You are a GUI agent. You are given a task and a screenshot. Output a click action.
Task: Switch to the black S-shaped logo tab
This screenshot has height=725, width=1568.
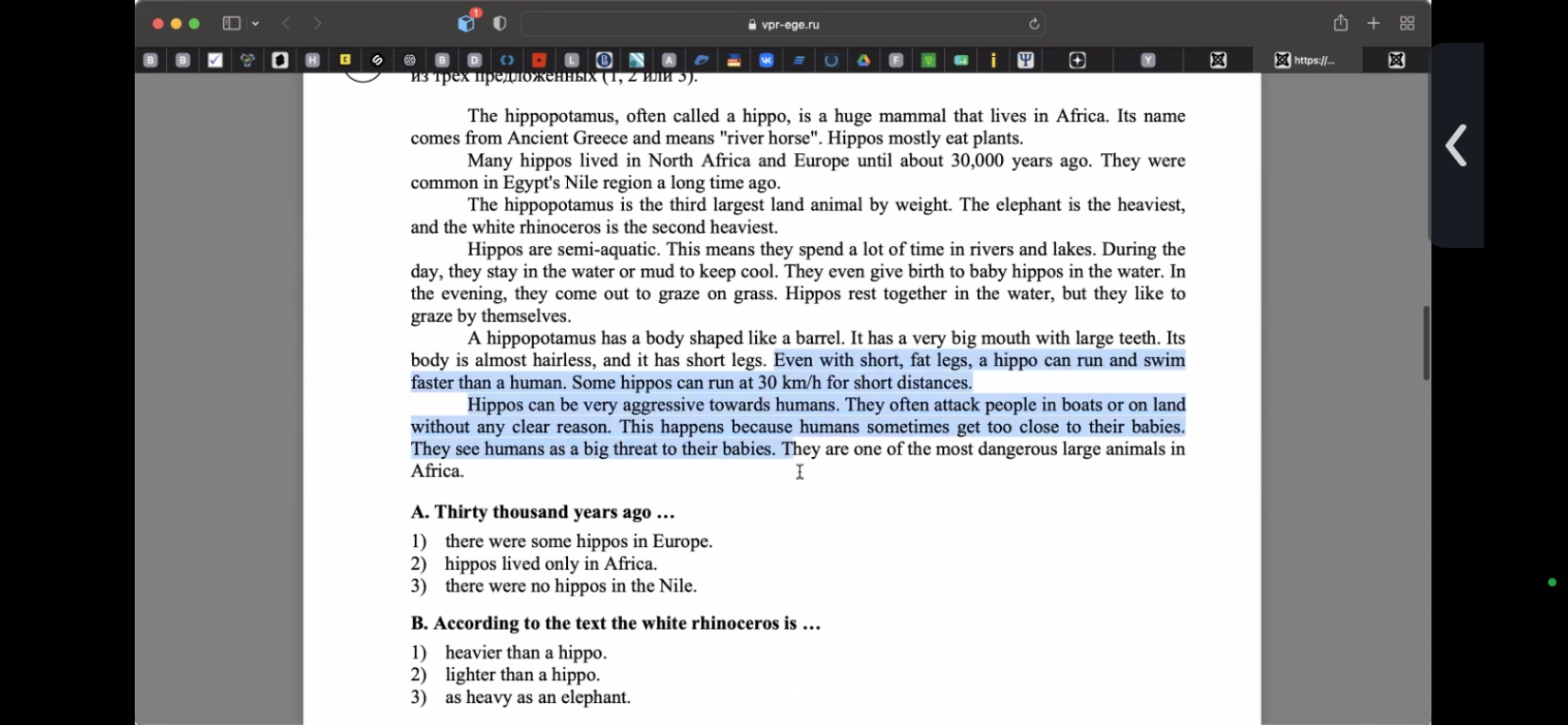click(377, 60)
